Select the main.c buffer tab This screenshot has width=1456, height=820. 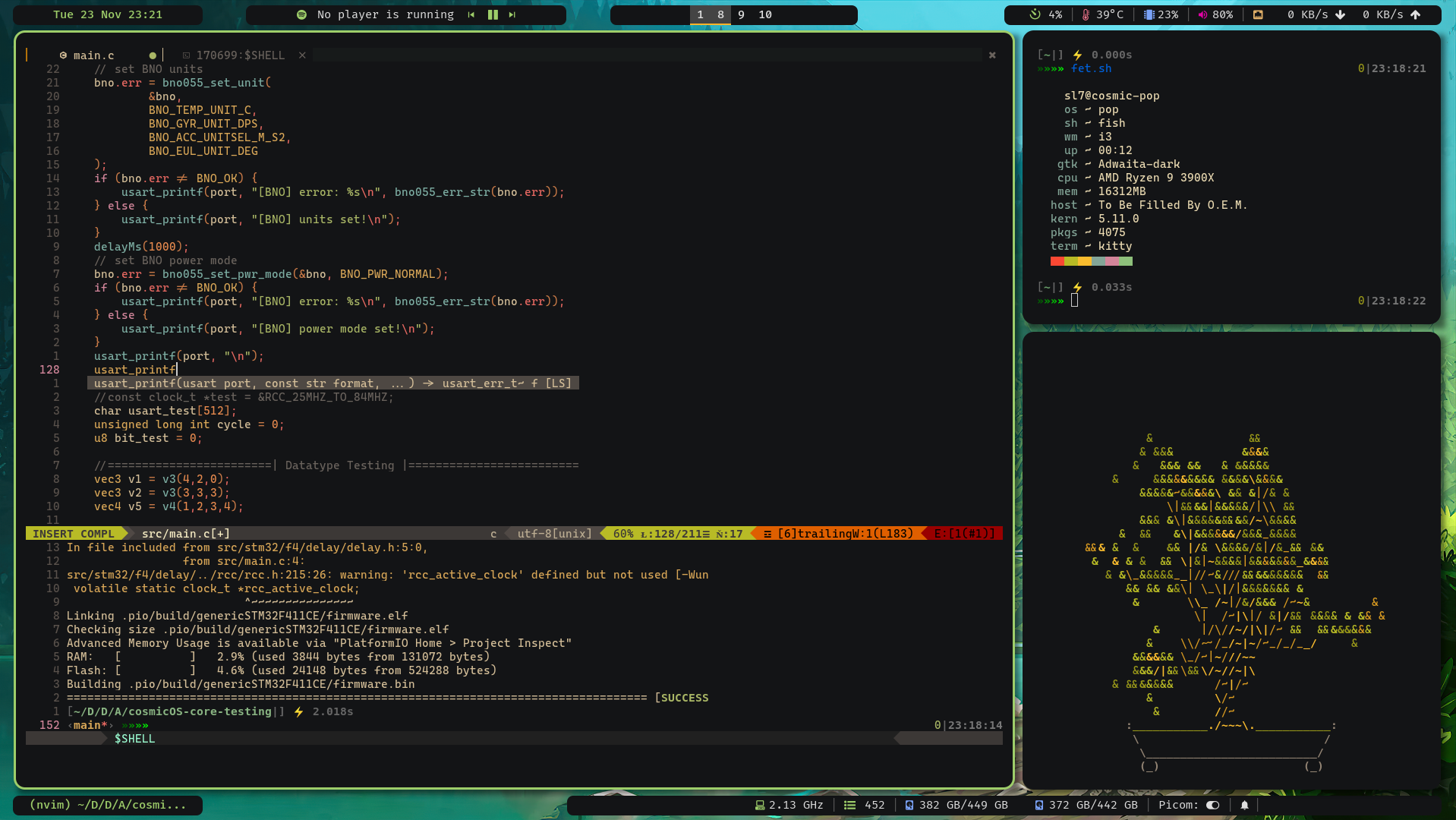click(x=94, y=55)
